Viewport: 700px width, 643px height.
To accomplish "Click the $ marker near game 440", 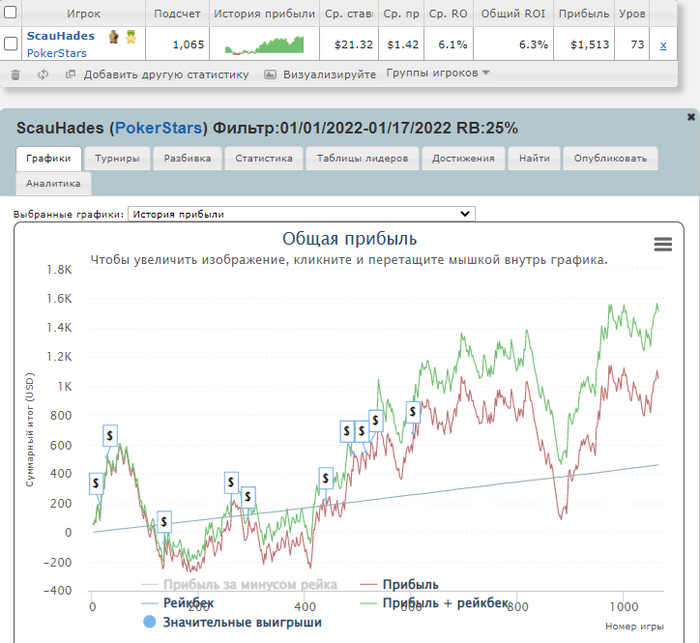I will click(326, 479).
